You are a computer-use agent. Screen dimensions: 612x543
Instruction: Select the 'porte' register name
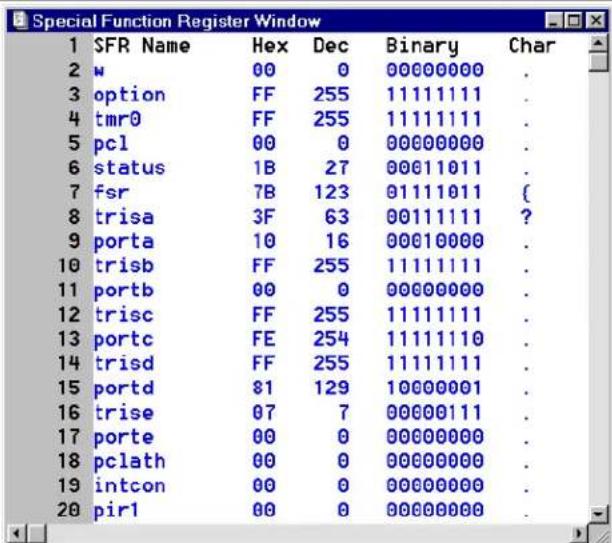(x=123, y=438)
